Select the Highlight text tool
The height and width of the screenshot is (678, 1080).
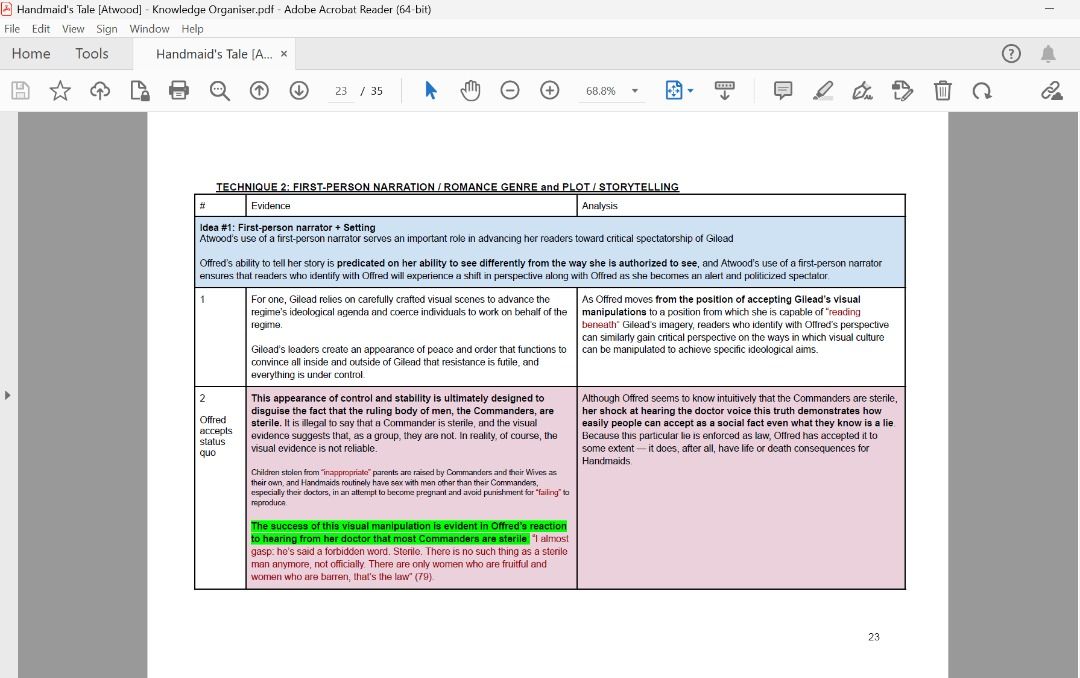[823, 90]
